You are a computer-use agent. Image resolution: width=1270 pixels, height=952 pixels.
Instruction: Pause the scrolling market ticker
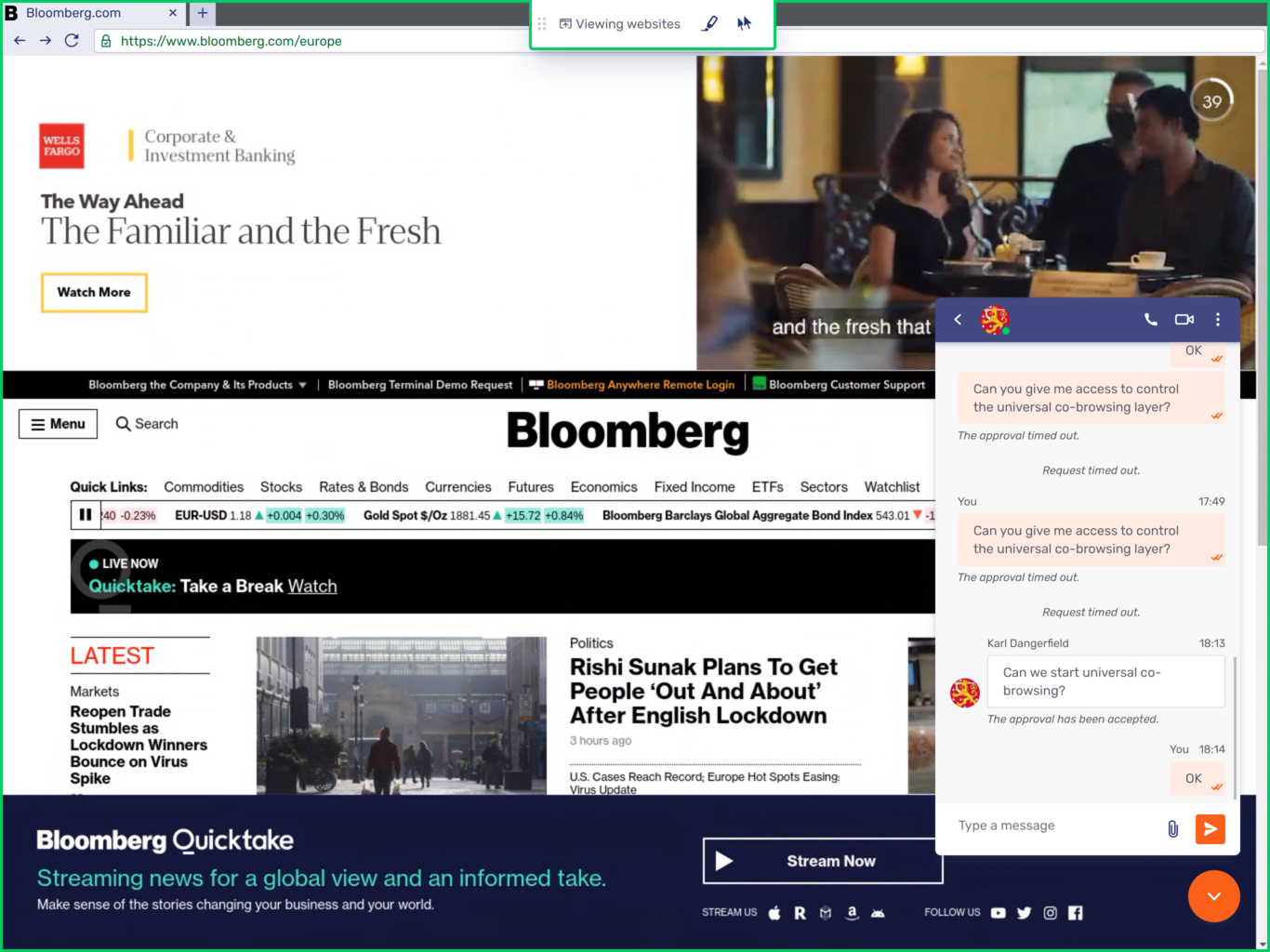(85, 514)
